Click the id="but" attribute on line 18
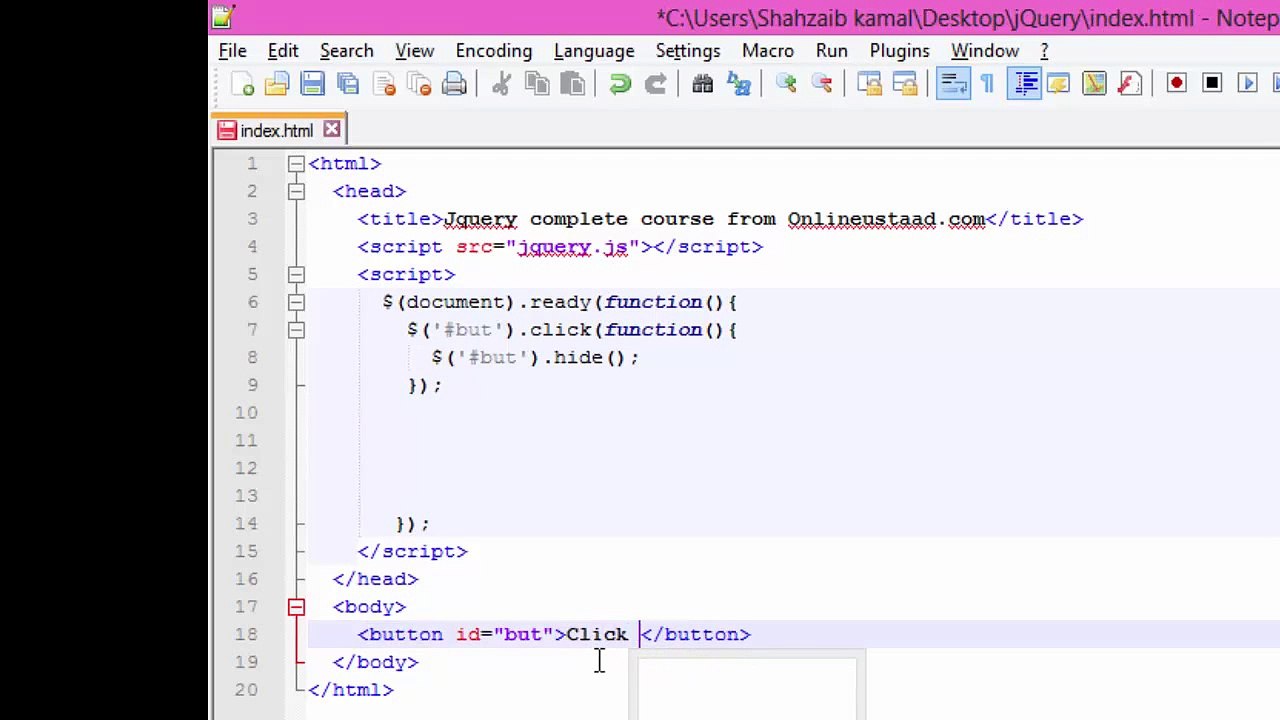Screen dimensions: 1280x720 click(505, 634)
